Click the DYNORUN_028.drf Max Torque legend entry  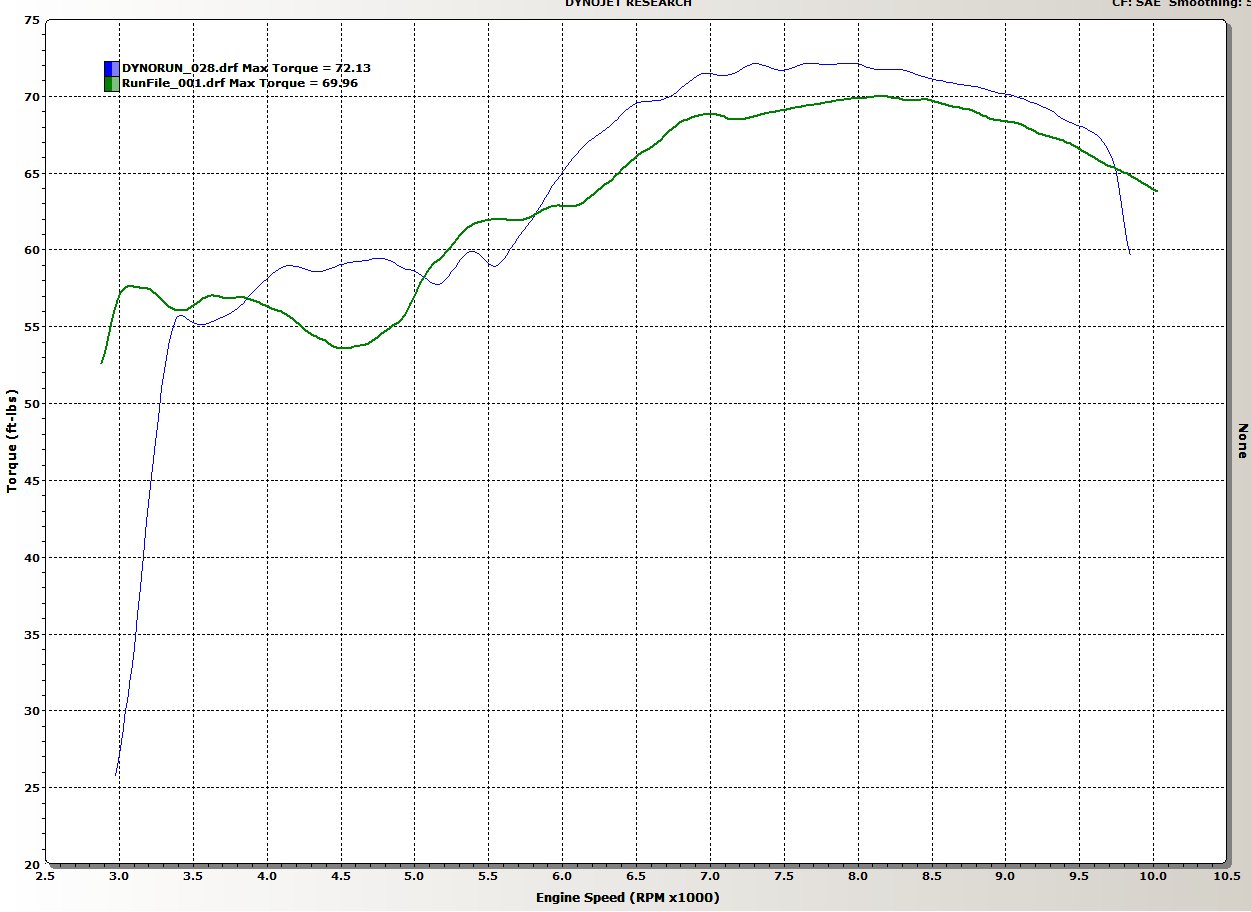click(240, 67)
